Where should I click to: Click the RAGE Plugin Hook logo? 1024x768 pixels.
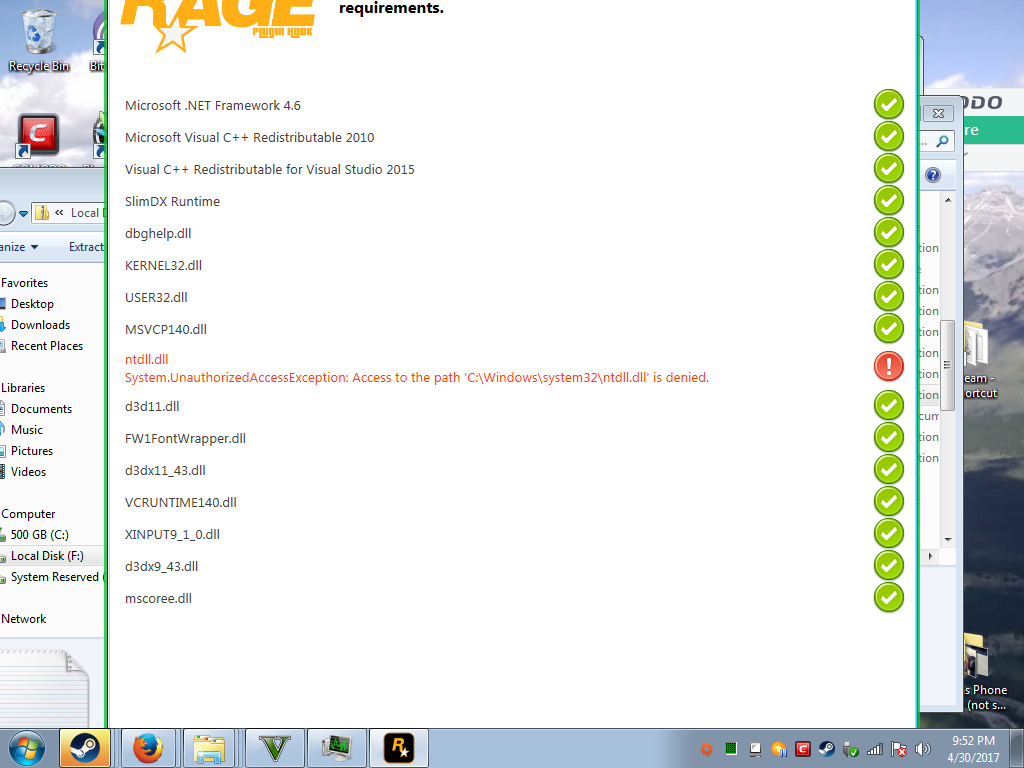click(218, 25)
